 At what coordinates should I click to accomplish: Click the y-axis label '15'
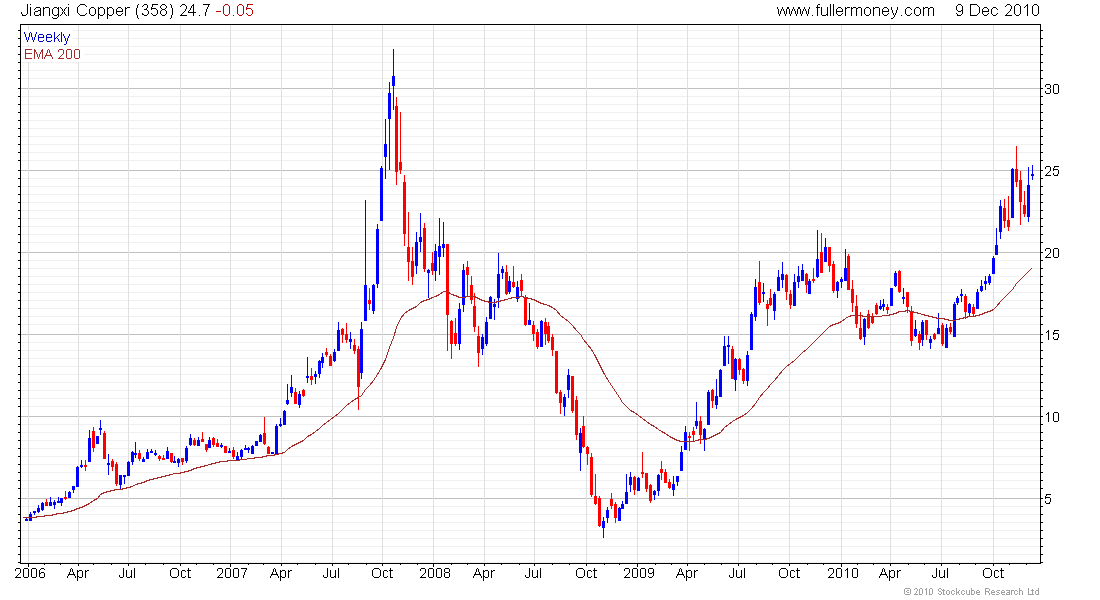(x=1052, y=335)
